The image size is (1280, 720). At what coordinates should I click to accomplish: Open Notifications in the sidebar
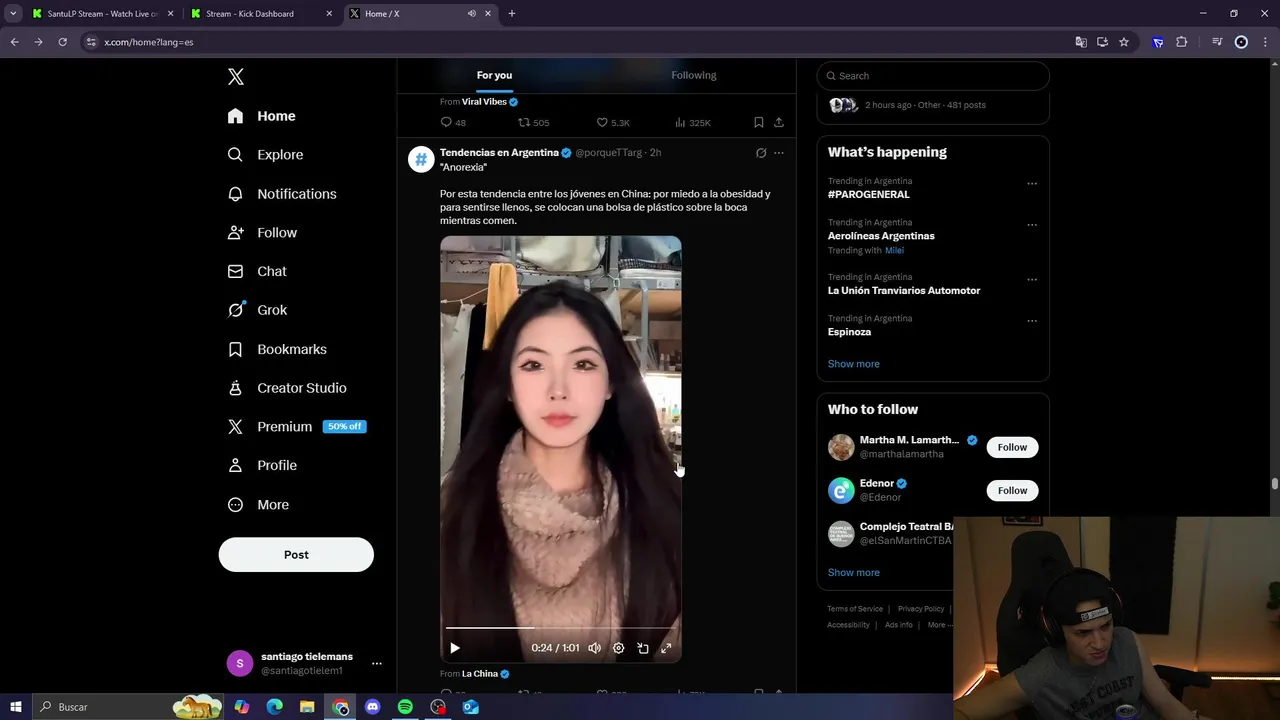pos(282,194)
